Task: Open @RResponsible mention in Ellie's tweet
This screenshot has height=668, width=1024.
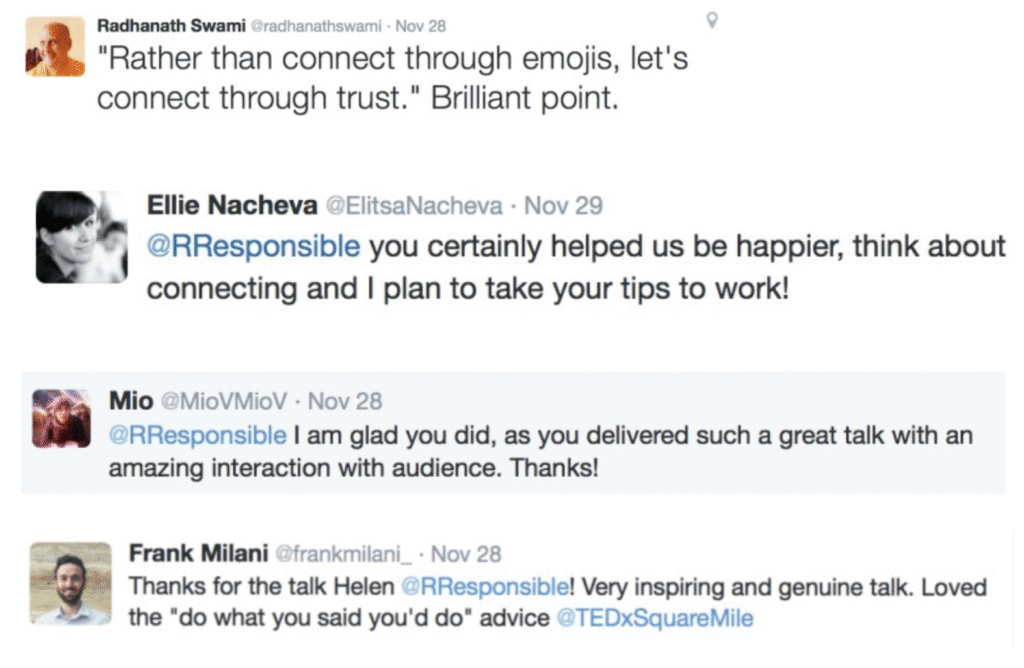Action: [253, 246]
